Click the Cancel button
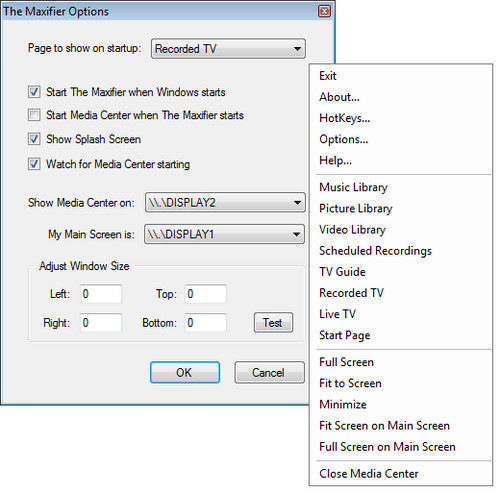This screenshot has height=493, width=500. point(269,372)
